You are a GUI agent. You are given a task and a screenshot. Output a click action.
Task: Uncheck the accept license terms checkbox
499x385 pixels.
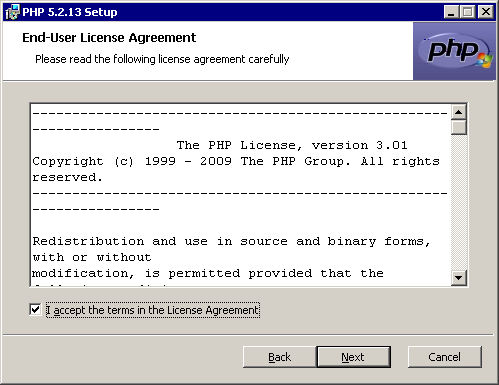click(35, 310)
